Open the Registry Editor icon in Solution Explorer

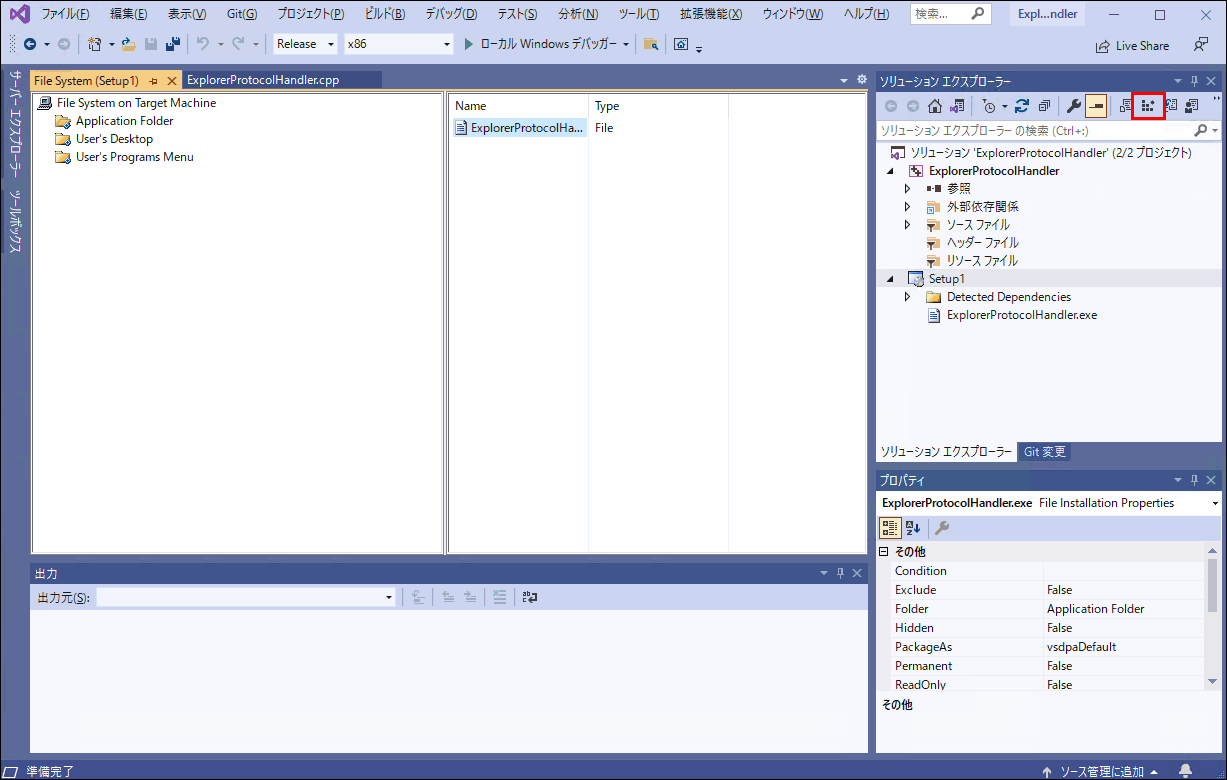pyautogui.click(x=1148, y=105)
